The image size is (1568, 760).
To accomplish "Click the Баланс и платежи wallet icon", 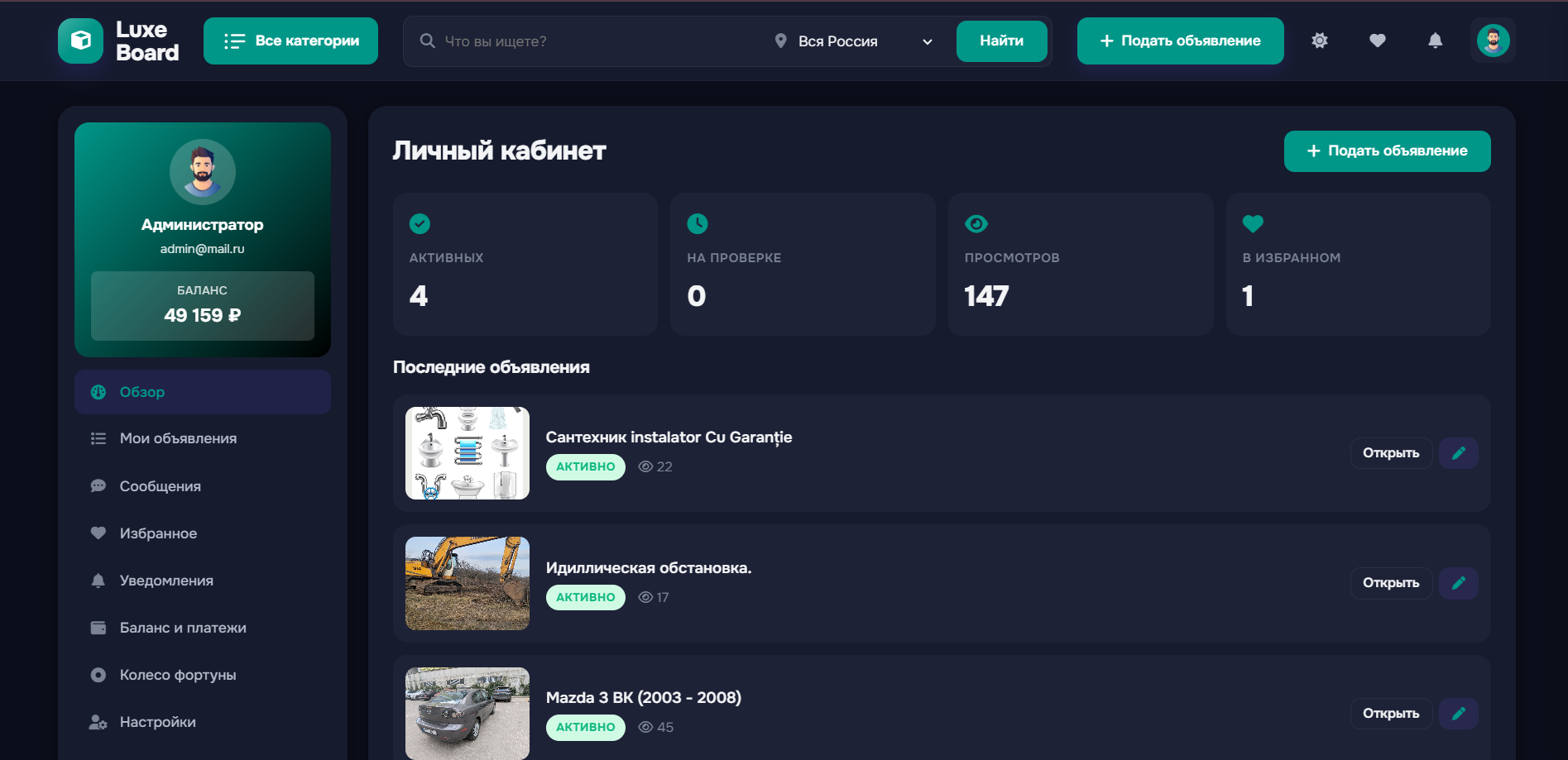I will click(98, 628).
